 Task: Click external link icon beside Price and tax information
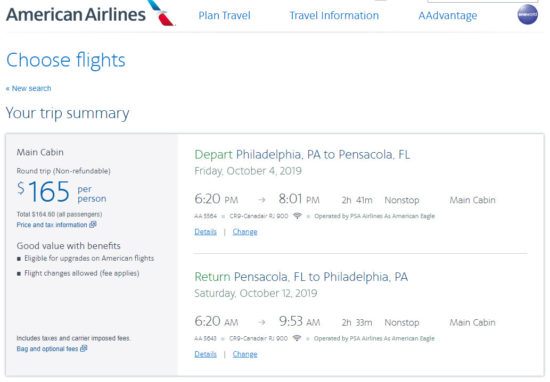point(93,224)
